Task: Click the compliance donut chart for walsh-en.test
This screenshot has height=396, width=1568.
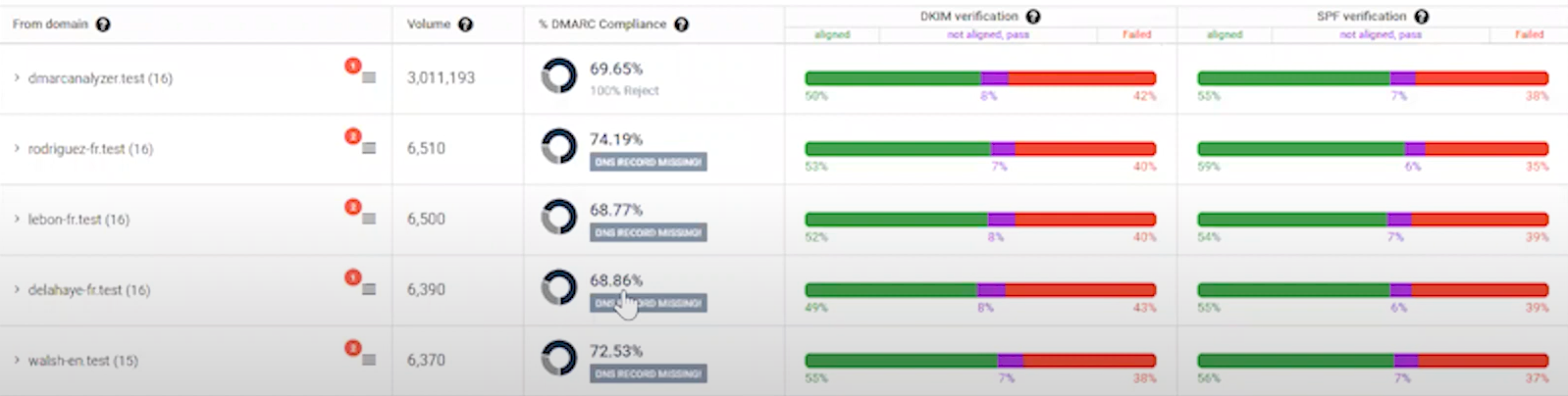Action: tap(559, 358)
